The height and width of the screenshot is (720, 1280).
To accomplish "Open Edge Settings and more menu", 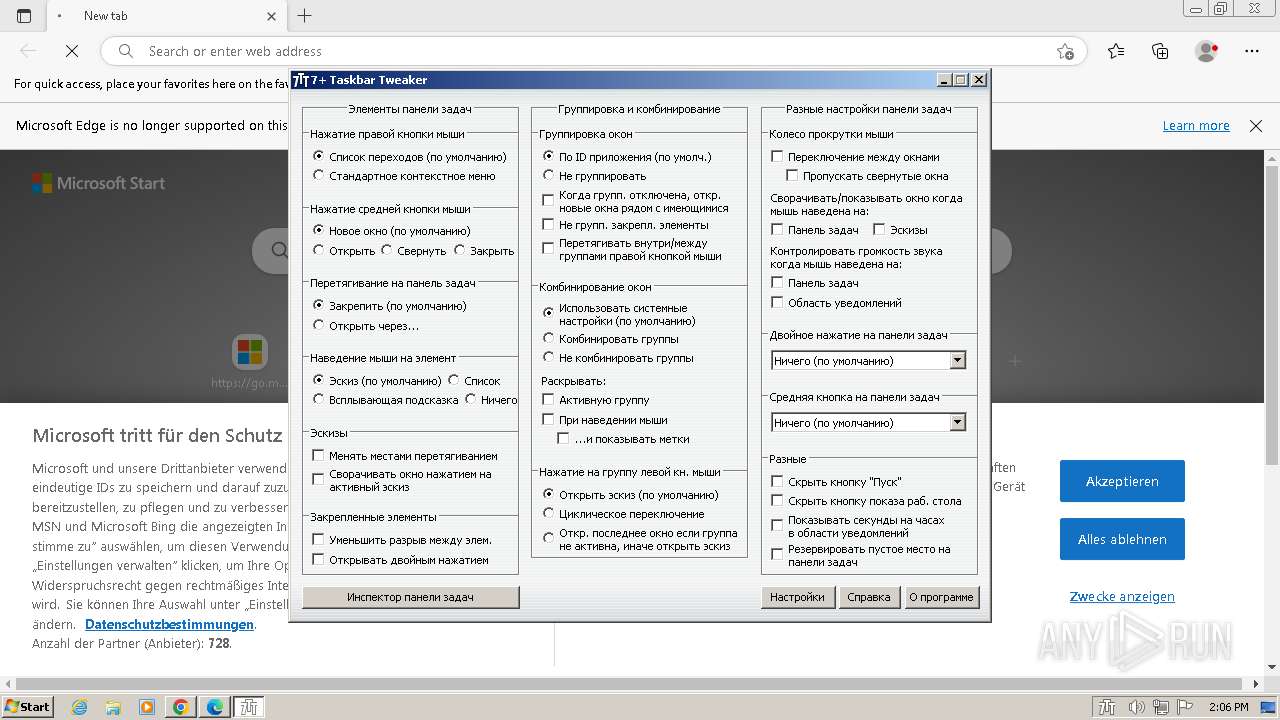I will [x=1252, y=51].
